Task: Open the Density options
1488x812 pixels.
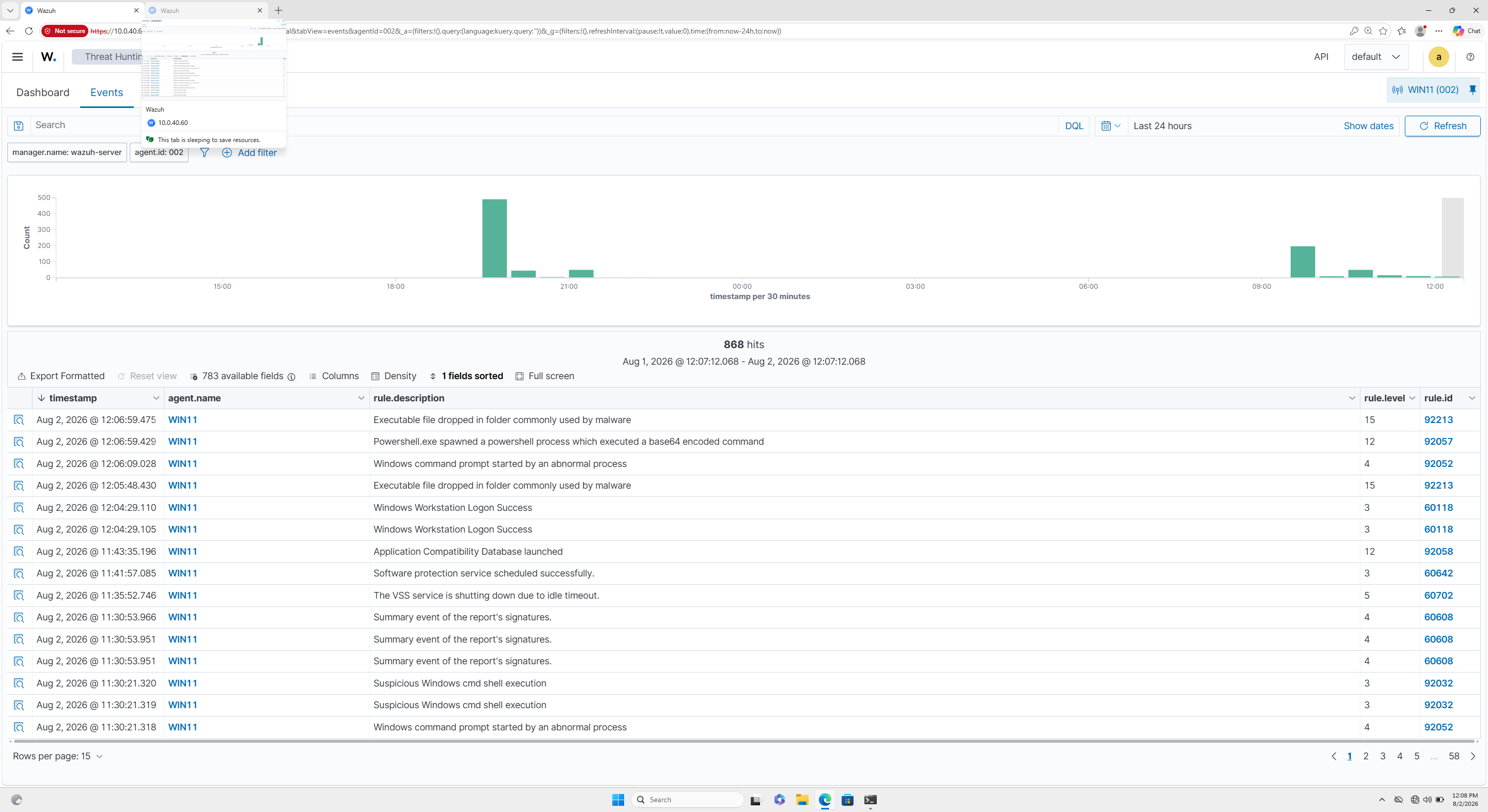Action: (393, 376)
